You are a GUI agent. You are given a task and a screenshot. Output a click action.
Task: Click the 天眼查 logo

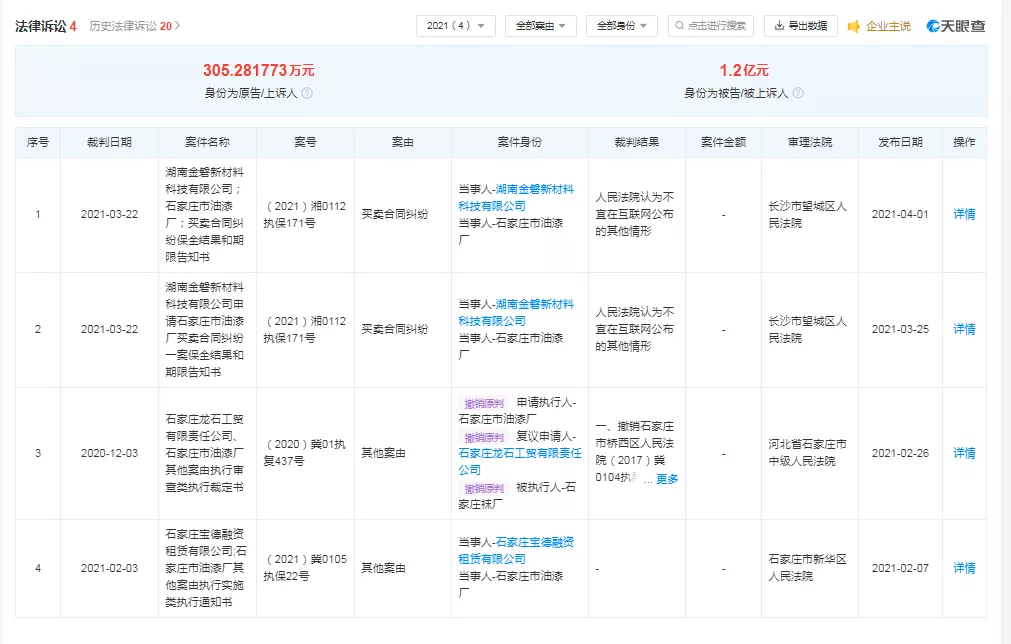click(x=956, y=26)
